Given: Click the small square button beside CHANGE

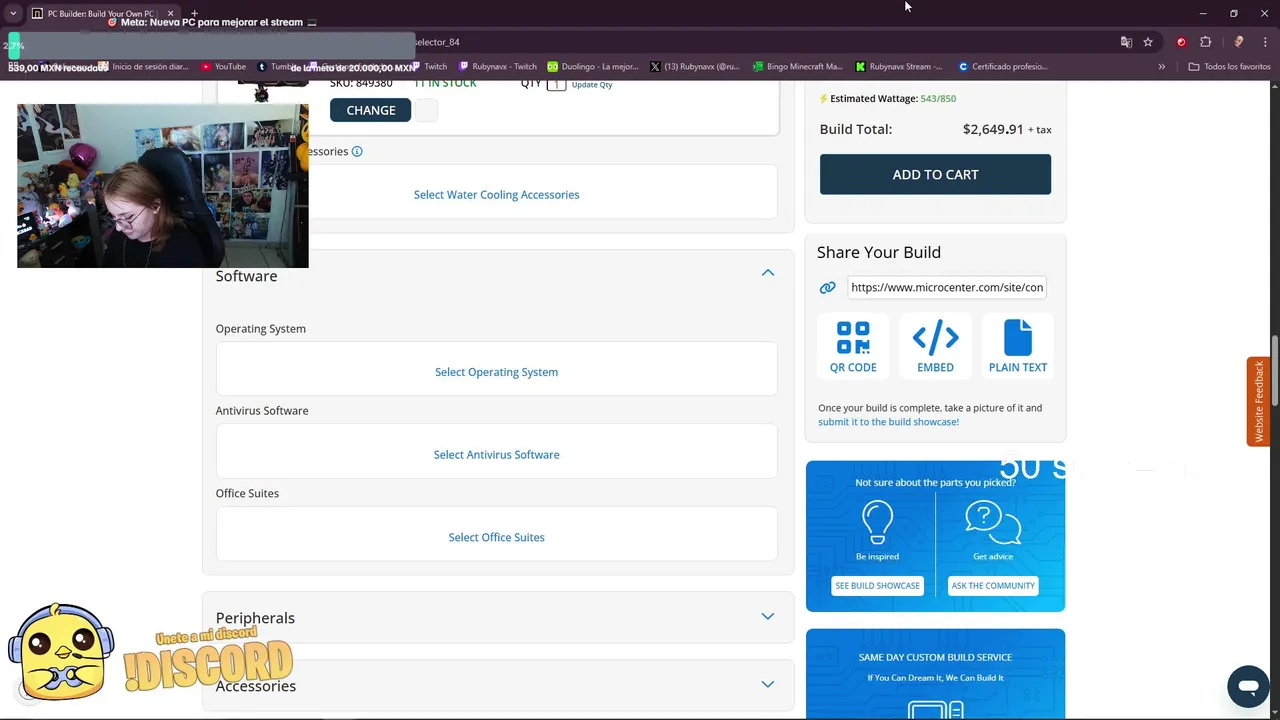Looking at the screenshot, I should pos(426,110).
